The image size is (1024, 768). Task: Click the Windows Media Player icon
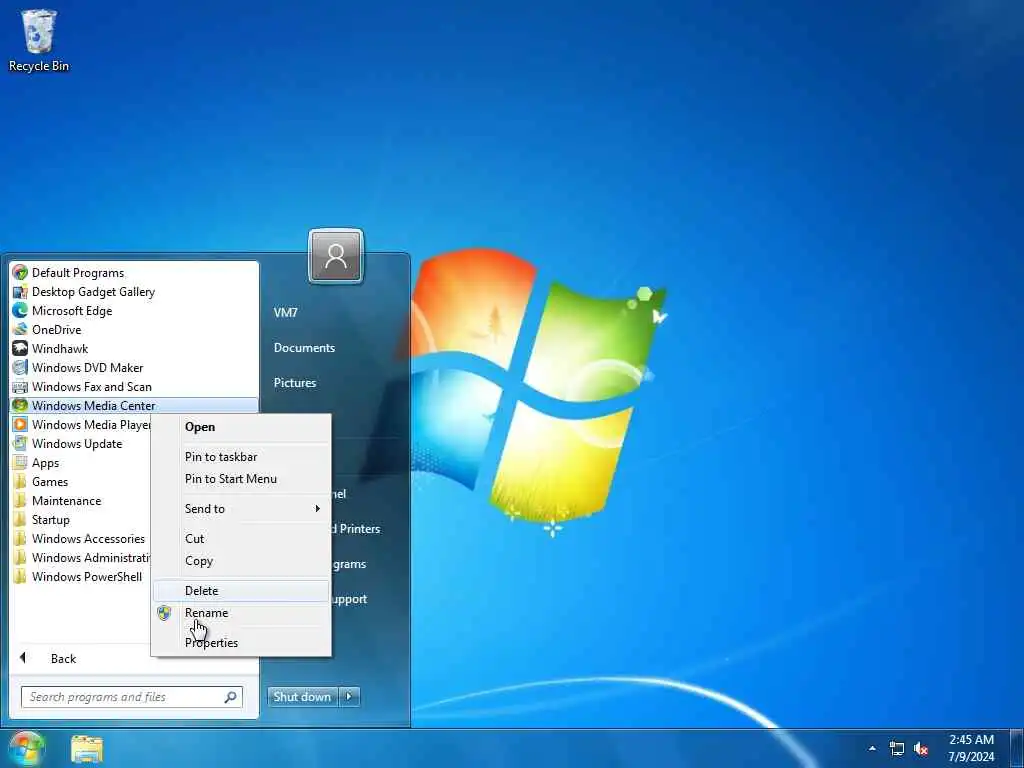click(20, 424)
